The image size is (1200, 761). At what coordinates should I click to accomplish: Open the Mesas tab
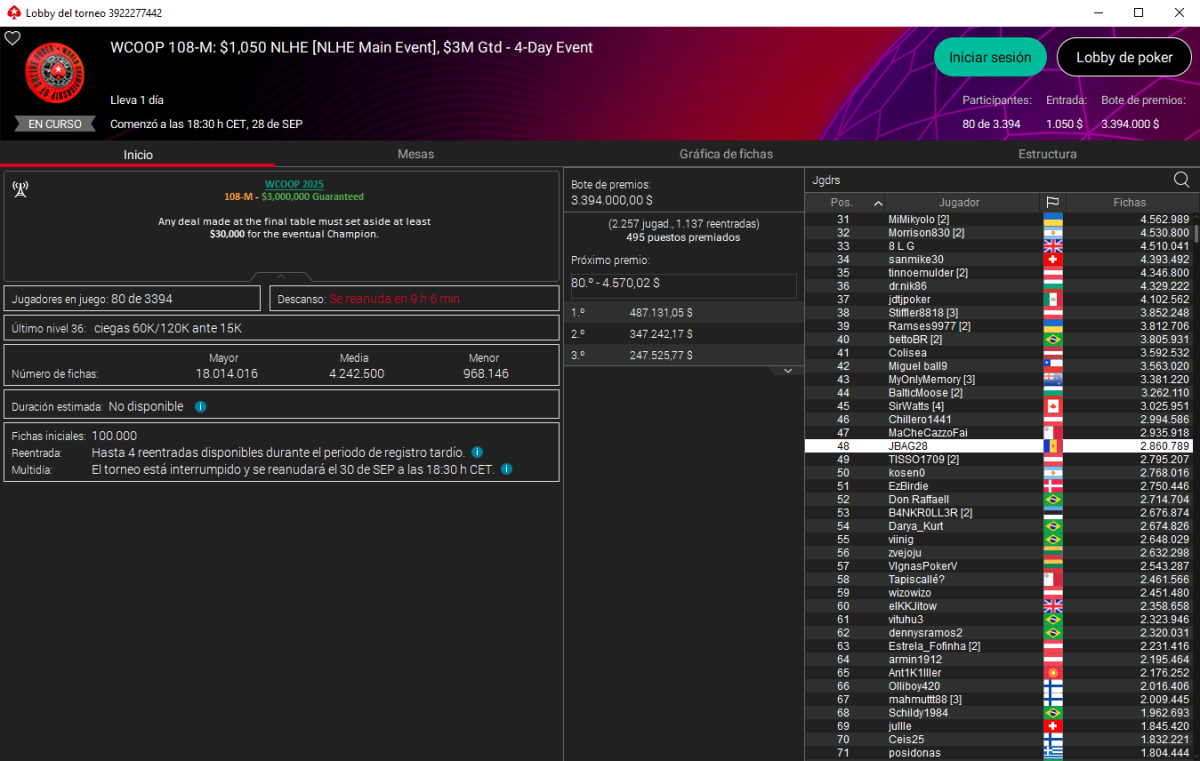point(415,154)
